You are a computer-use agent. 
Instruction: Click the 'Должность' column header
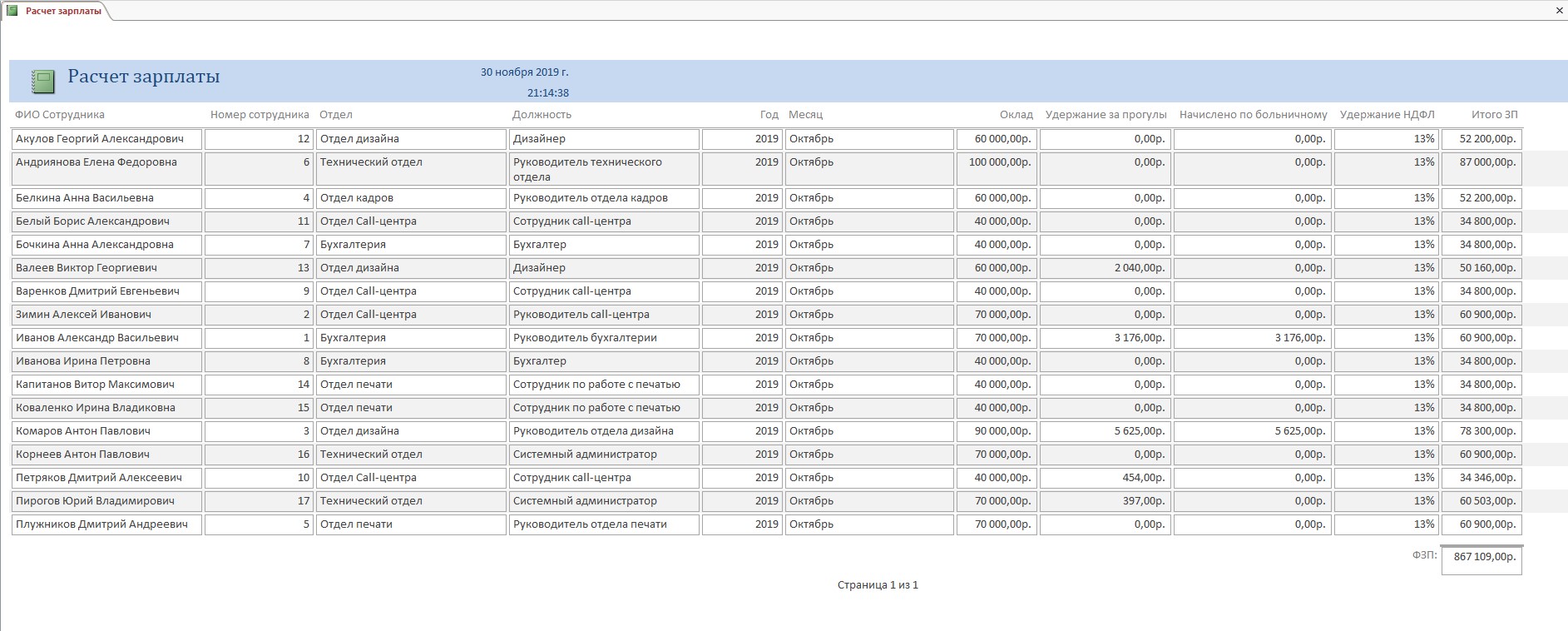pyautogui.click(x=542, y=115)
